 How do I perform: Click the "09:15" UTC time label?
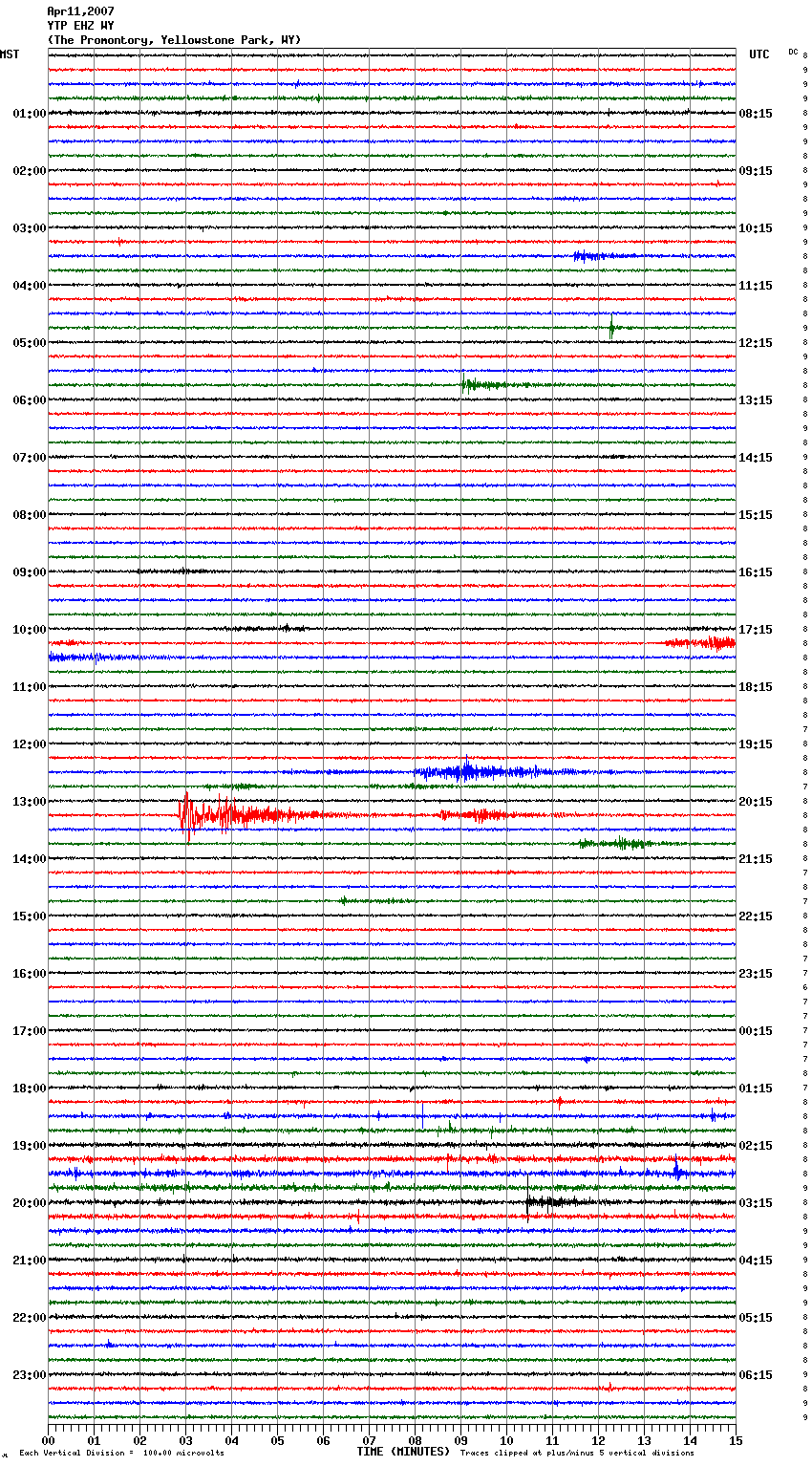[756, 171]
